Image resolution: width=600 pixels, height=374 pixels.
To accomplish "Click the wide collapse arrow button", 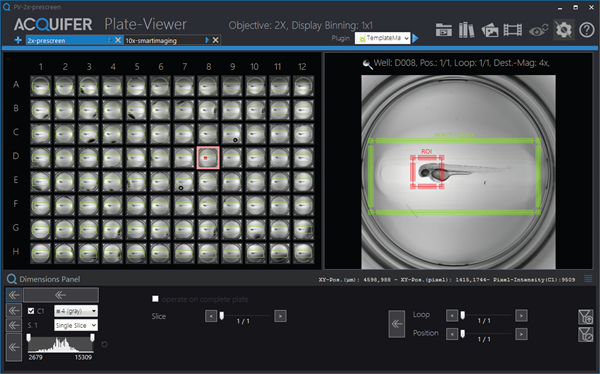I will point(61,295).
